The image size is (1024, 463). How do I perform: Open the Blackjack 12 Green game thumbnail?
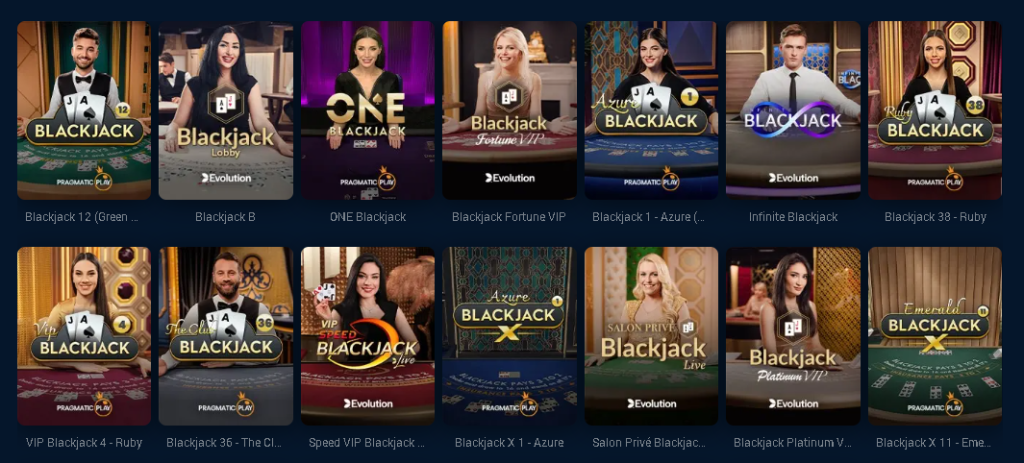pyautogui.click(x=84, y=110)
